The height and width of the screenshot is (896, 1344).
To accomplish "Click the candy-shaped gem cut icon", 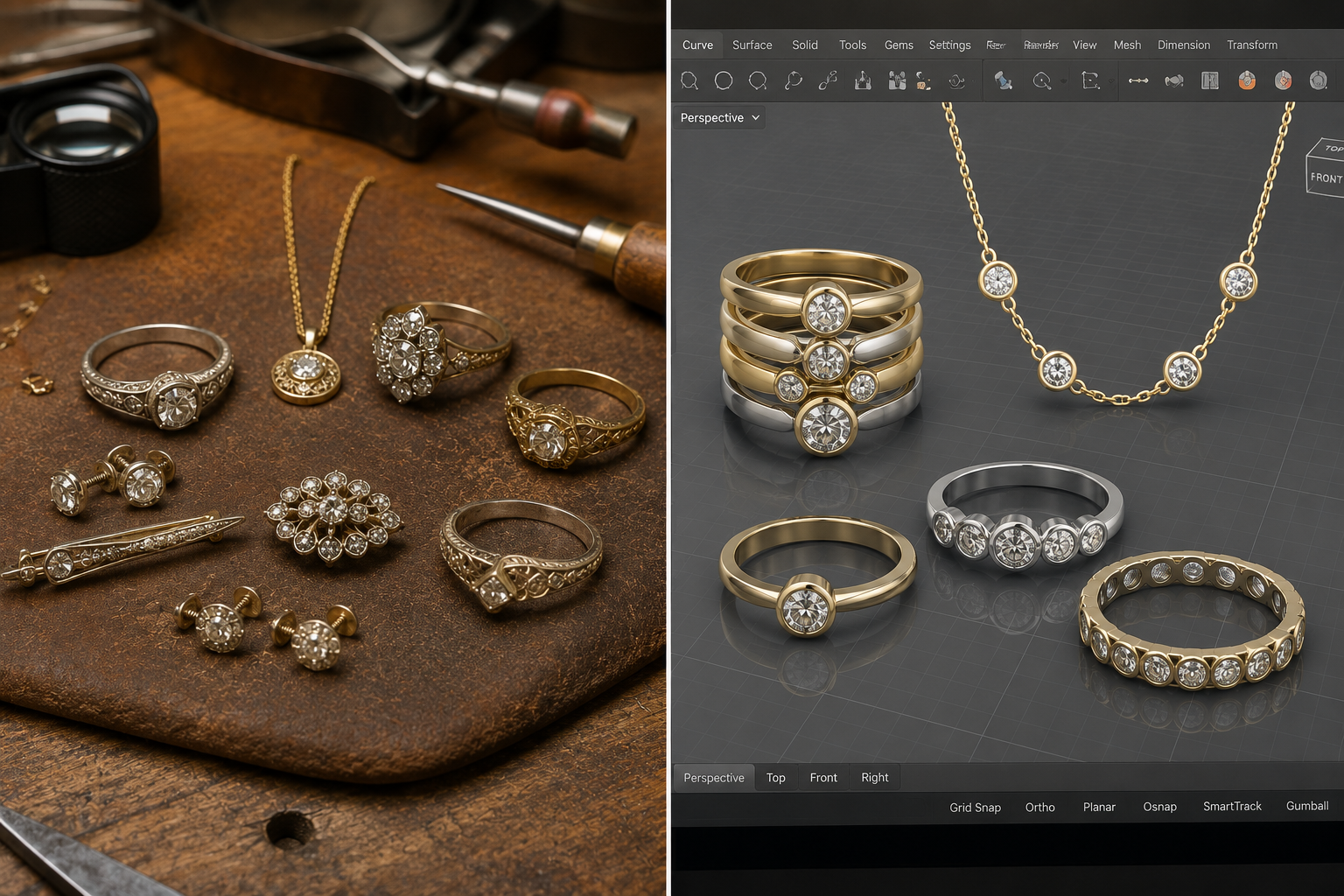I will pos(1174,80).
